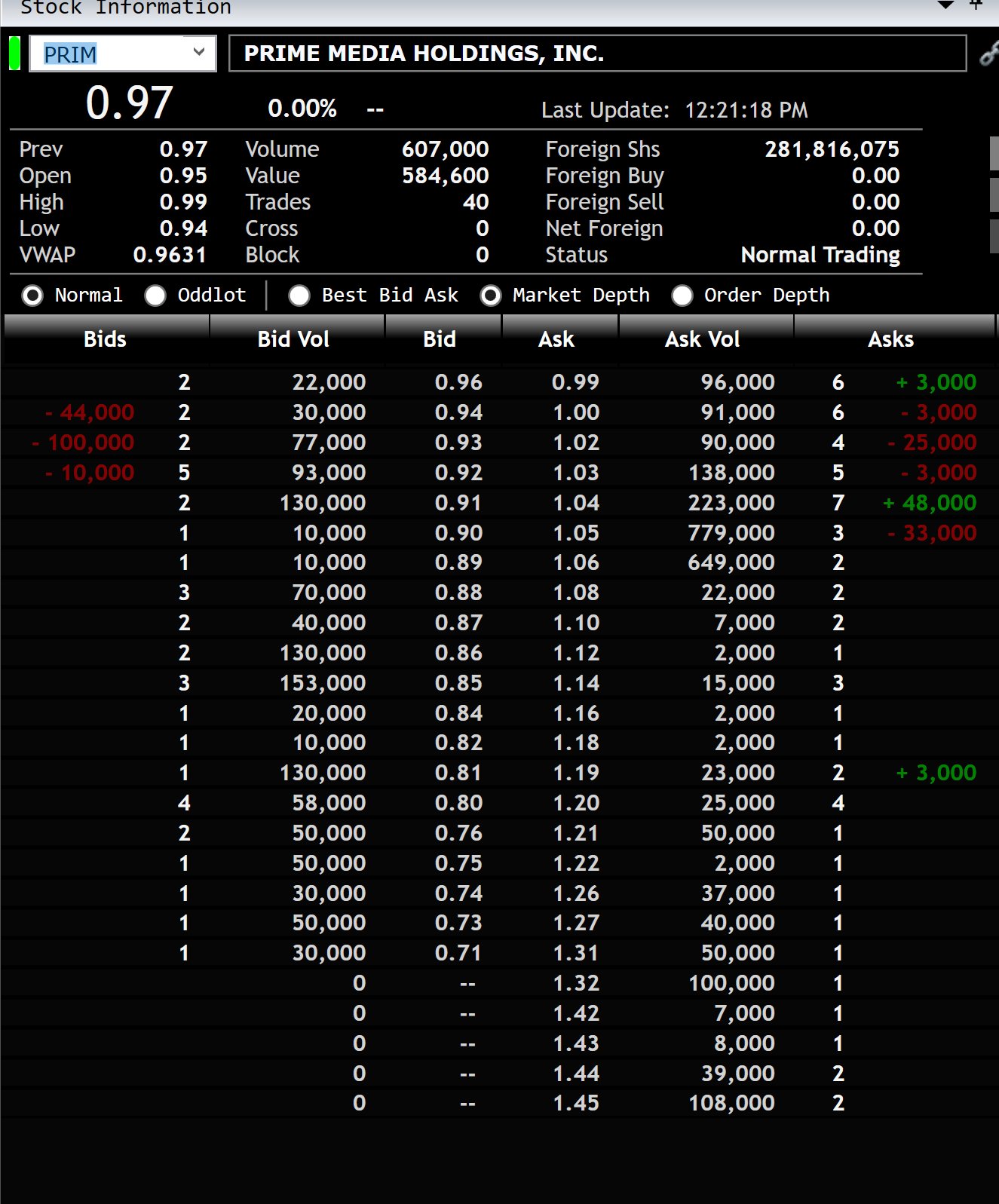
Task: Click the 0.00% change value
Action: 302,109
